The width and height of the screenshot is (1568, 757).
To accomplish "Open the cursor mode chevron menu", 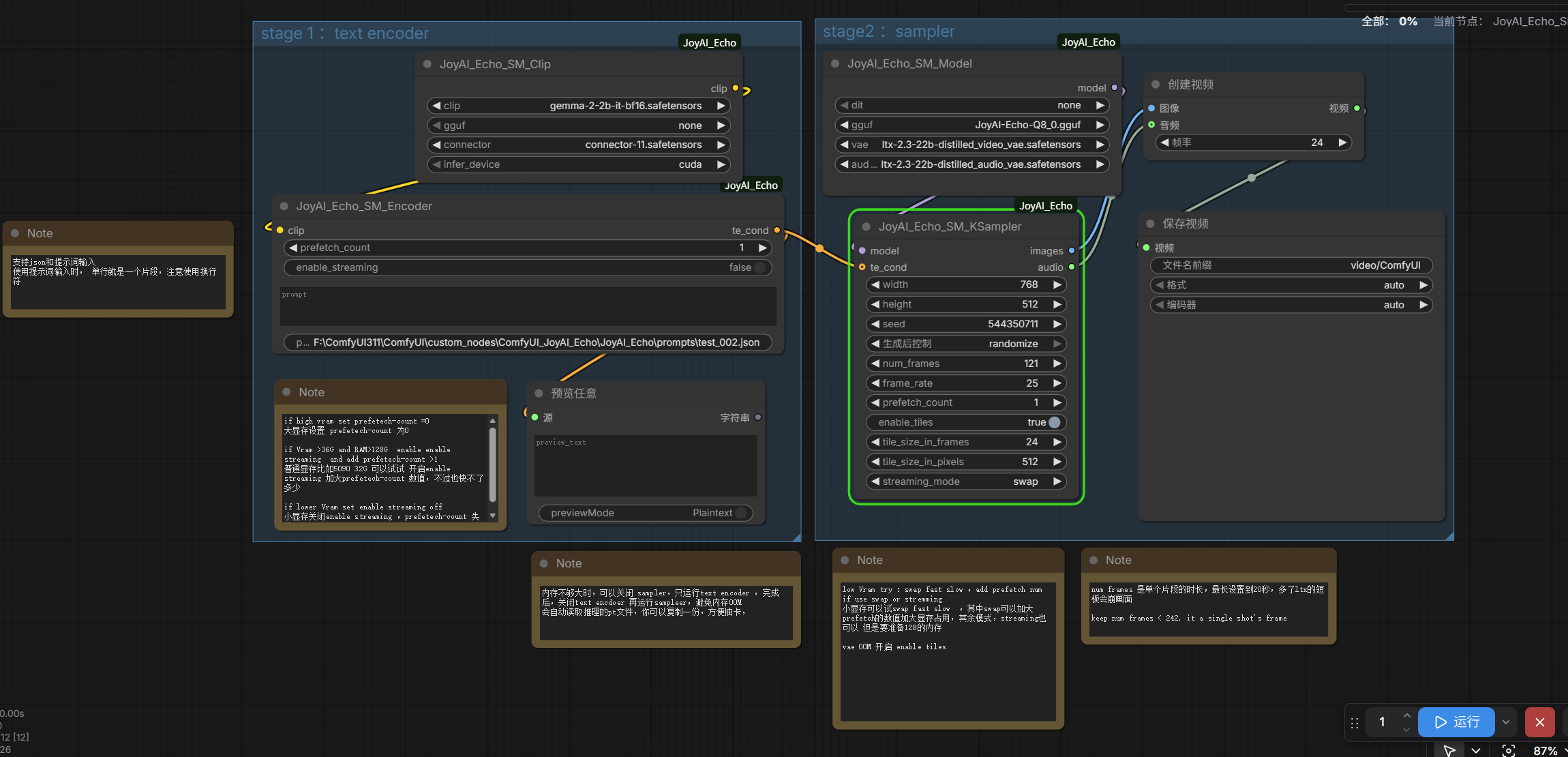I will (x=1476, y=750).
